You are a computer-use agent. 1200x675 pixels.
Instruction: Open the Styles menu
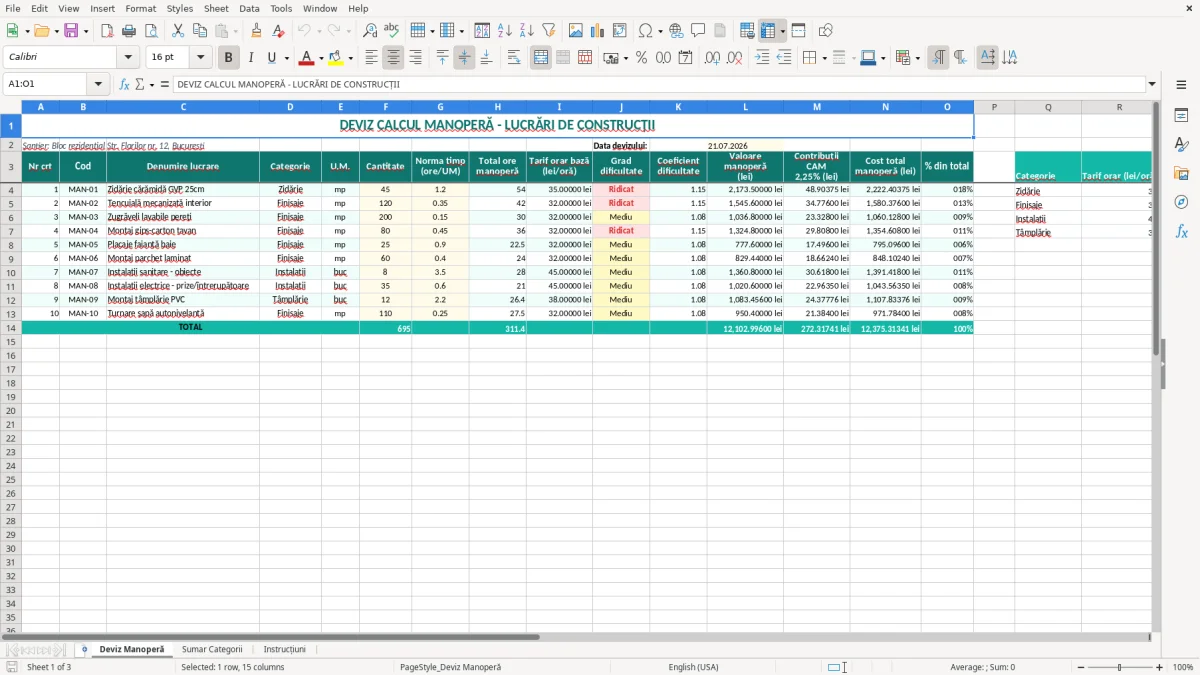click(180, 8)
